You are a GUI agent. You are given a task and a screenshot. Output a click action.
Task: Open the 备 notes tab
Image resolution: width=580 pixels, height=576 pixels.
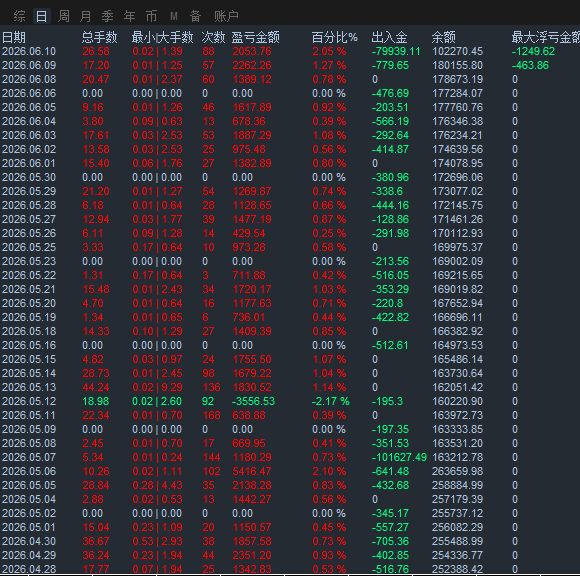(195, 16)
